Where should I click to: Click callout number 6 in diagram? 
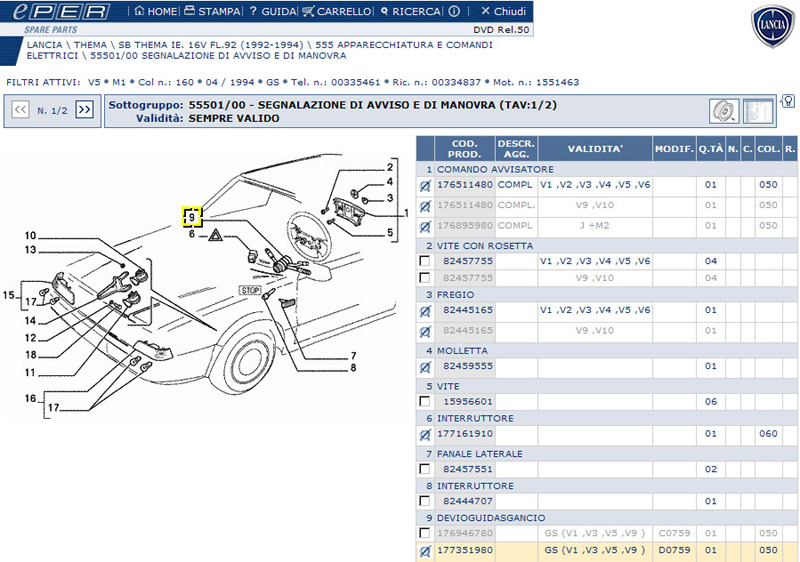coord(192,234)
